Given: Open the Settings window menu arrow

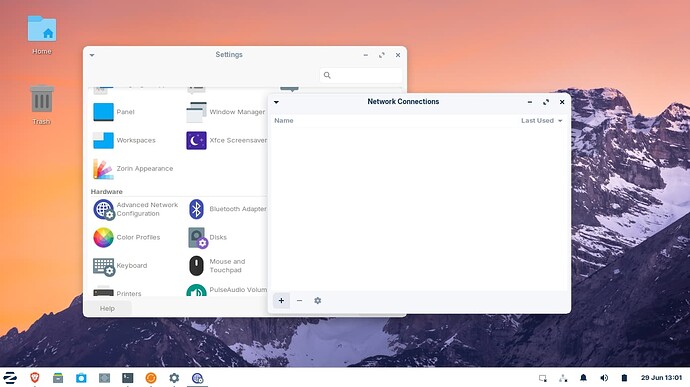Looking at the screenshot, I should coord(92,55).
